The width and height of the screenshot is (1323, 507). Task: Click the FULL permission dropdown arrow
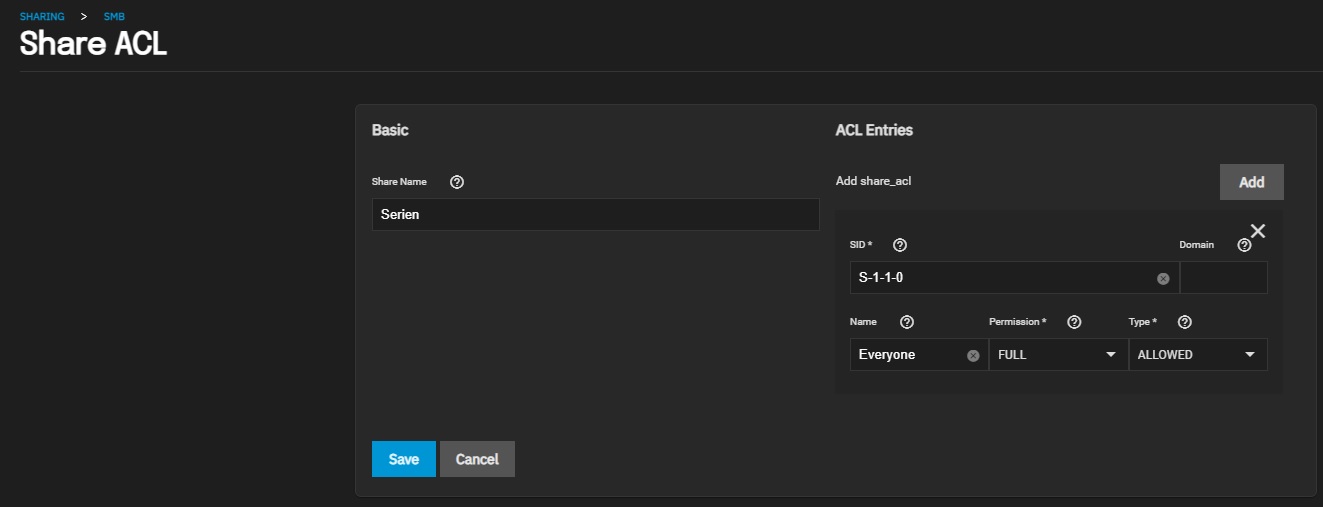[x=1110, y=355]
